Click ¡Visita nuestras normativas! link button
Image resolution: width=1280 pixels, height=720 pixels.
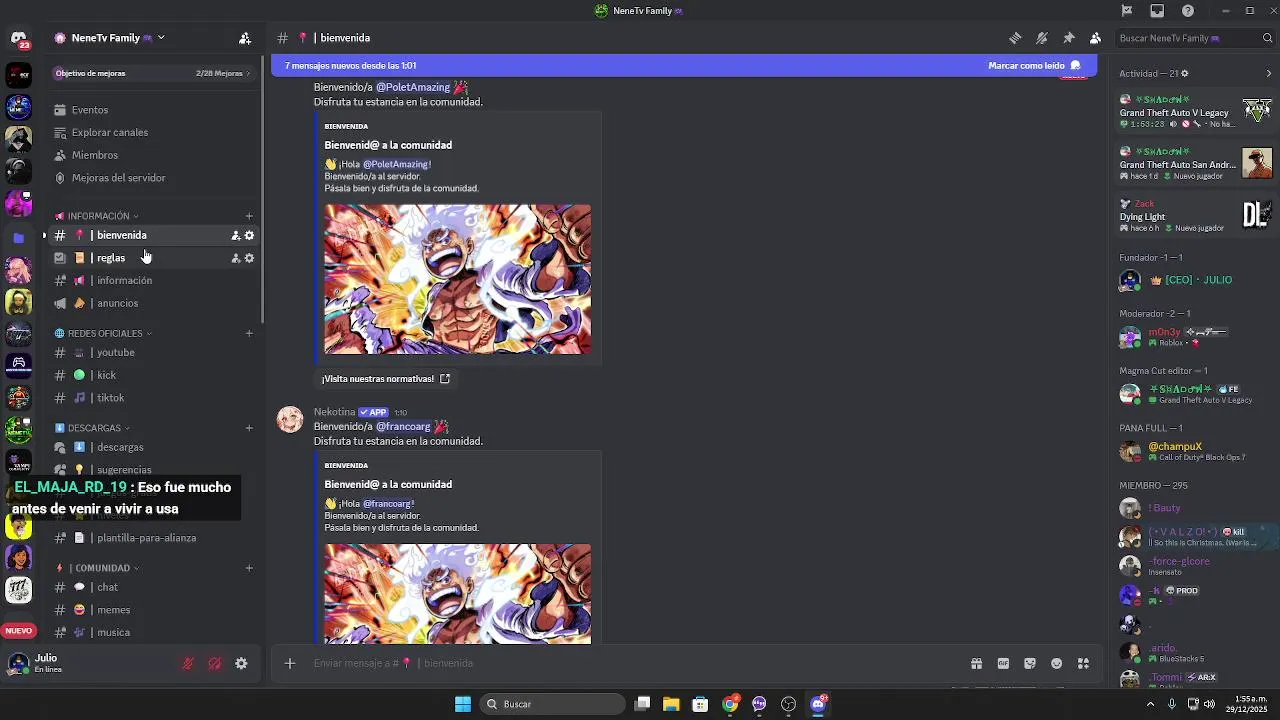(386, 379)
